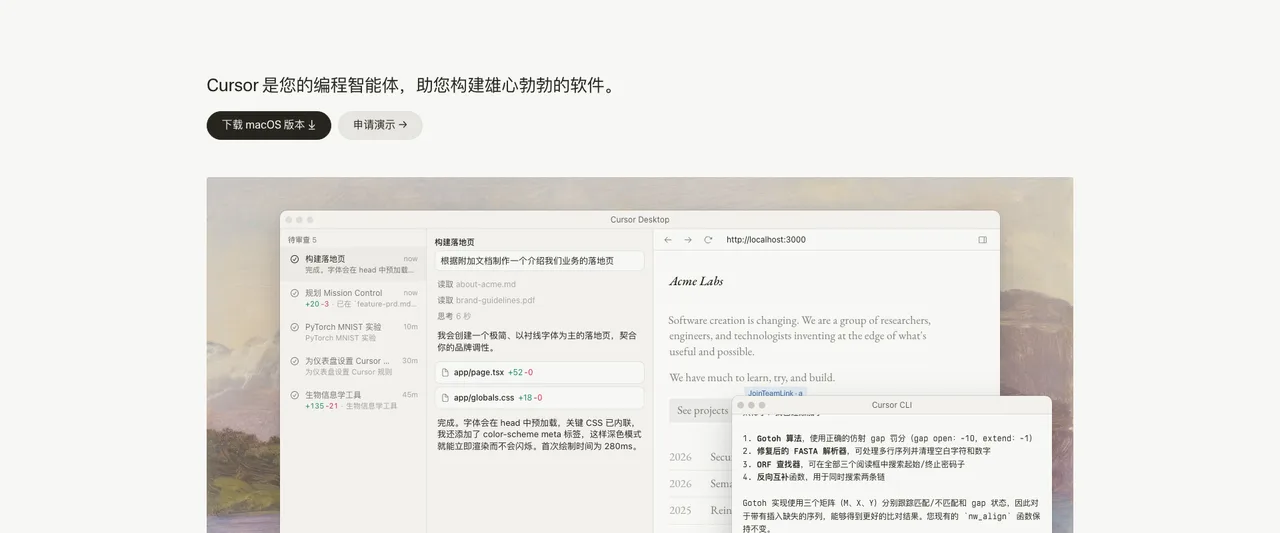The width and height of the screenshot is (1280, 533).
Task: Open the app/page.tsx changed file card
Action: point(539,372)
